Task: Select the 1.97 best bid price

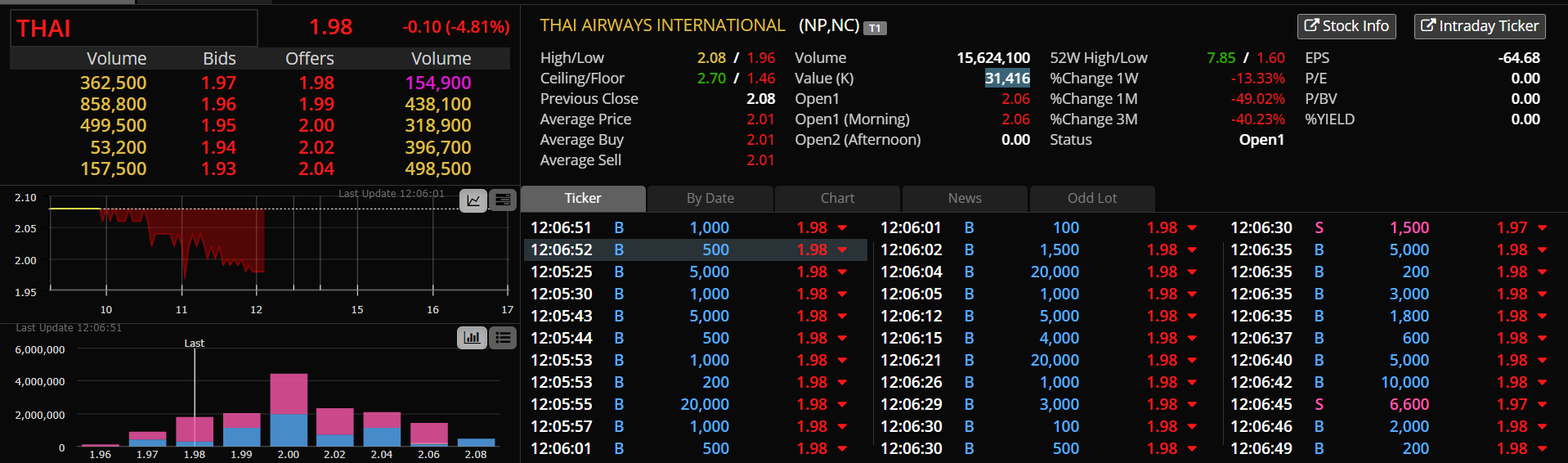Action: click(x=218, y=83)
